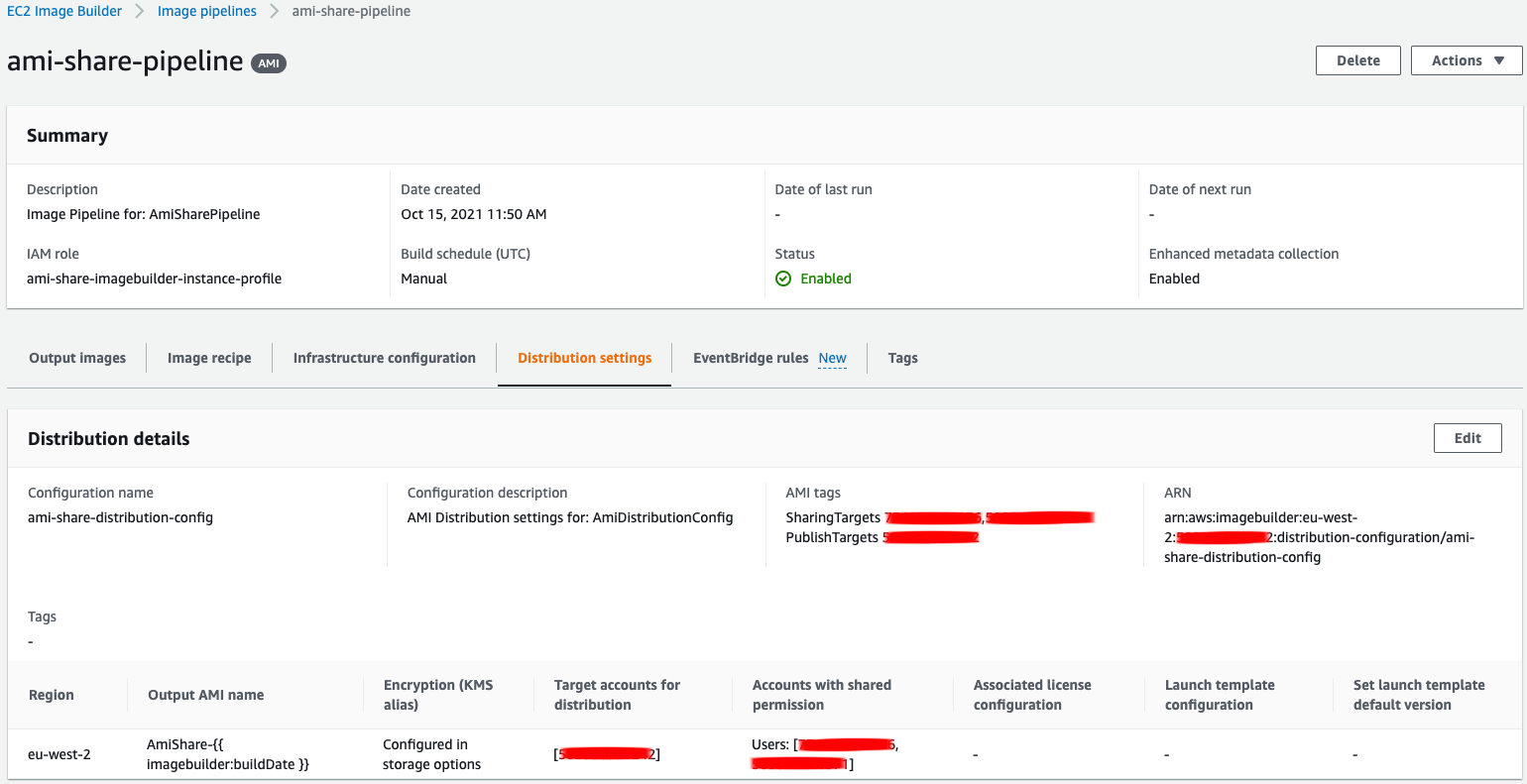Open the Tags tab
Screen dimensions: 1527x784
click(902, 358)
